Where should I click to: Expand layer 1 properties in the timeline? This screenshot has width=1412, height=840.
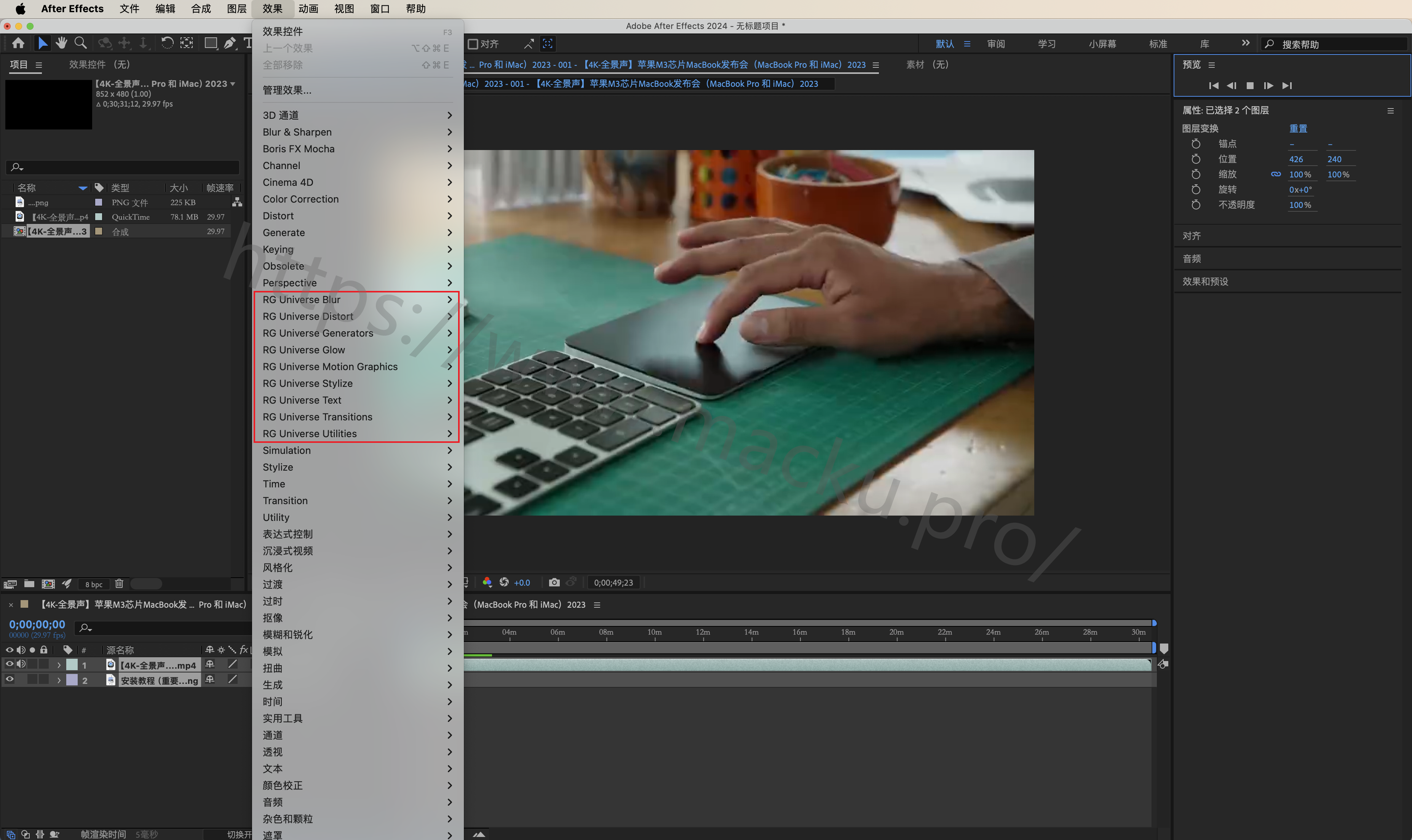(59, 665)
